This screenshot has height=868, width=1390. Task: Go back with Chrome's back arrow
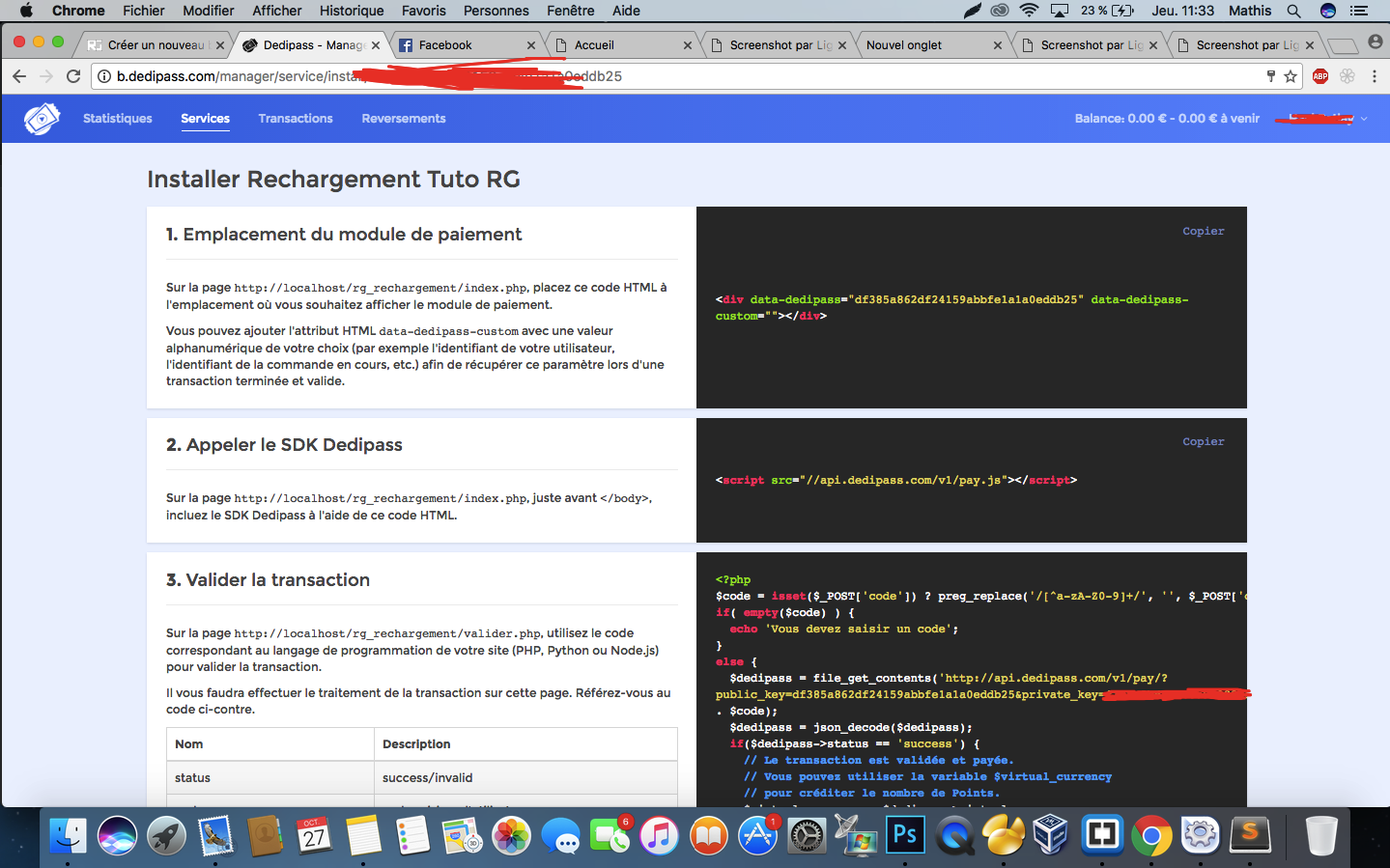click(x=19, y=76)
